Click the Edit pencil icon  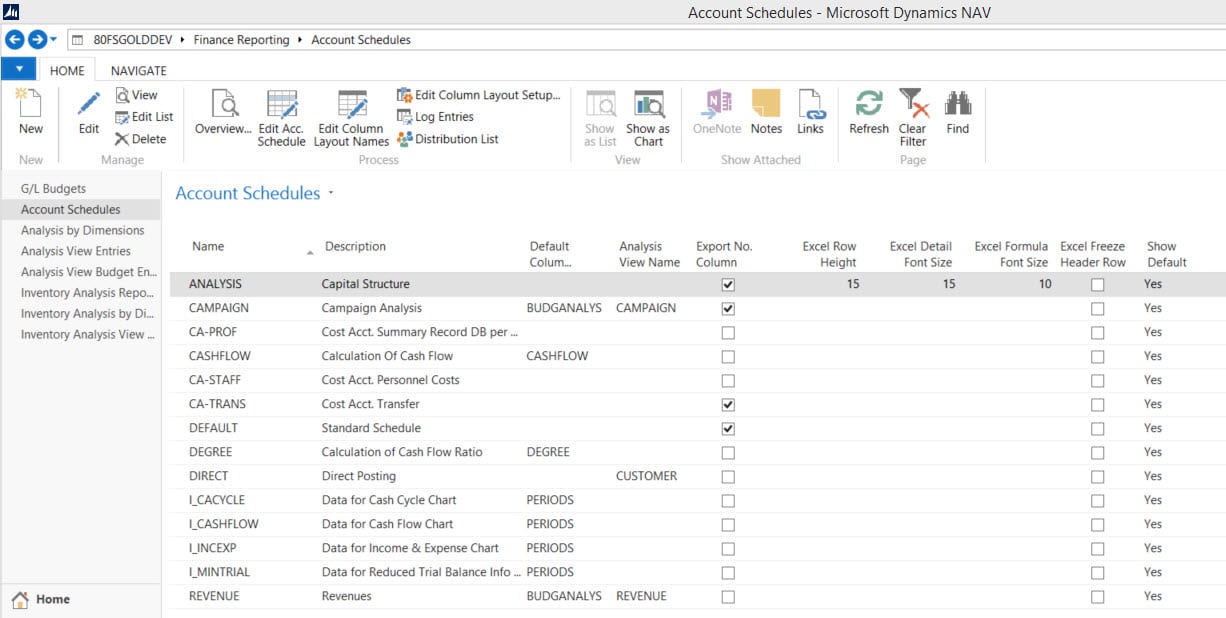89,104
